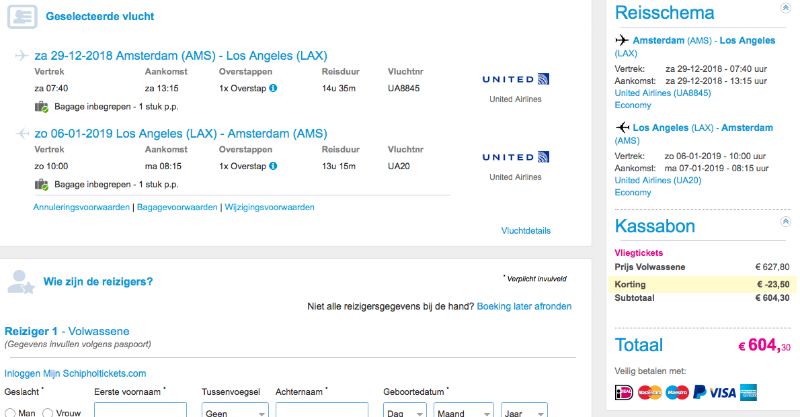800x417 pixels.
Task: Open the Annuleringsvoorwaarden link
Action: (x=81, y=207)
